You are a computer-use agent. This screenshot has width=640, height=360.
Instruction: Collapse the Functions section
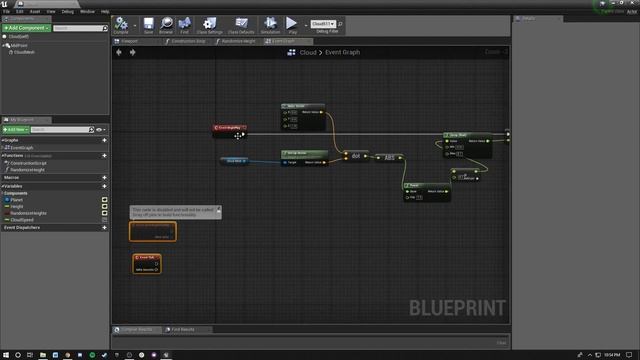[2, 156]
